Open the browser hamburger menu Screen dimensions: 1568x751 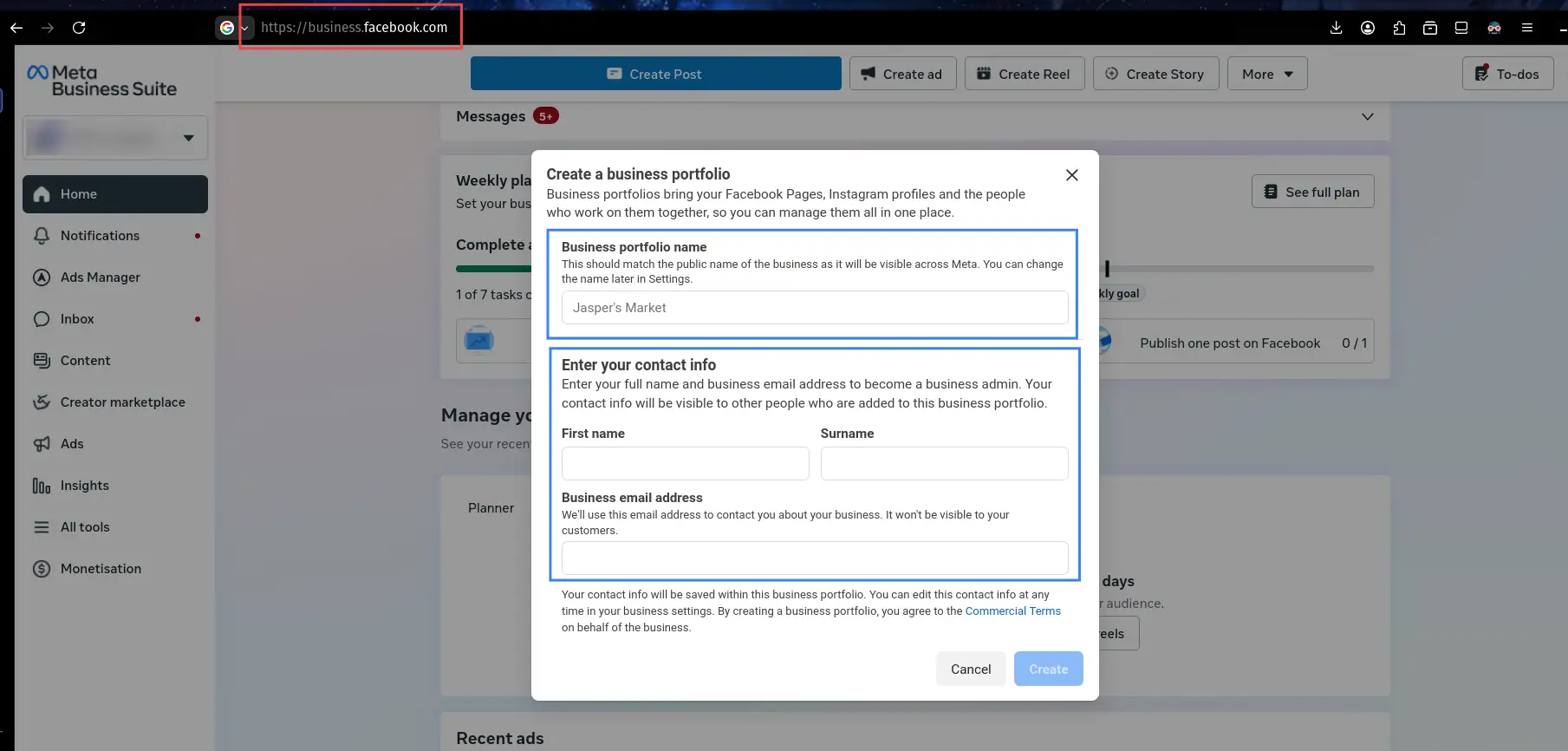(x=1527, y=28)
